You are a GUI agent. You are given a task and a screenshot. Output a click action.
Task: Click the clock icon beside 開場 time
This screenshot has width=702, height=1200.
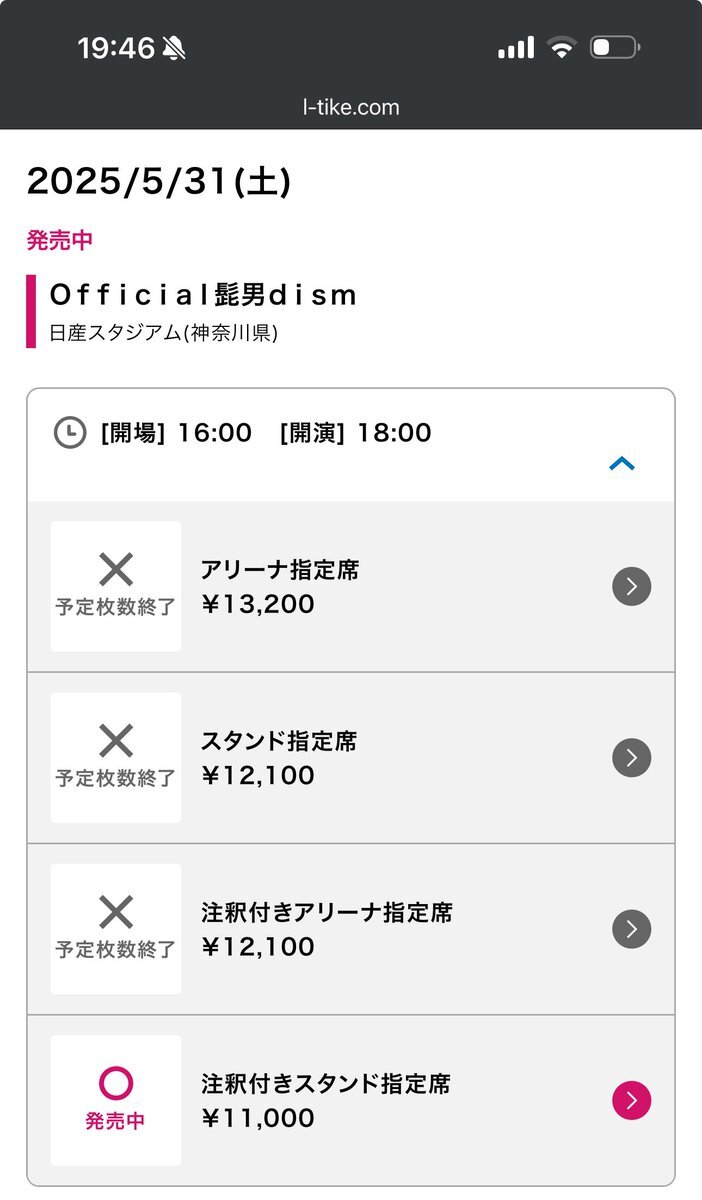pos(69,433)
